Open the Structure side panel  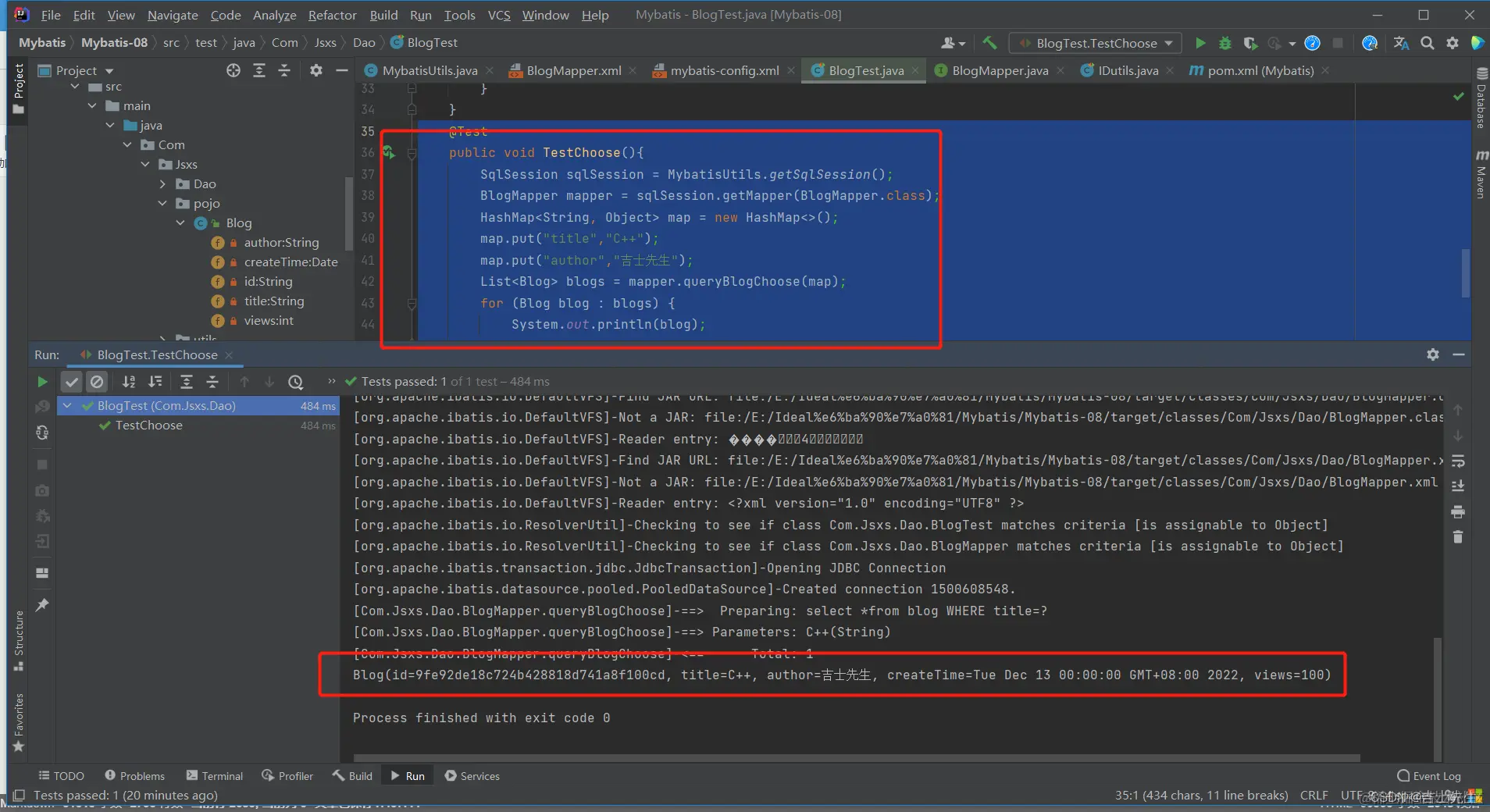(x=19, y=641)
